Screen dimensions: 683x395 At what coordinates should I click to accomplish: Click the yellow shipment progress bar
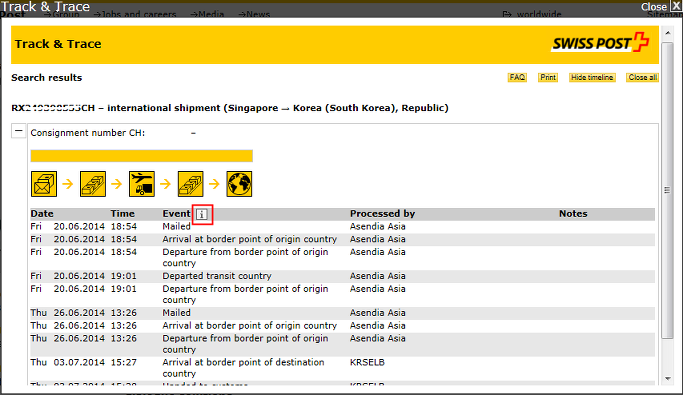point(142,156)
